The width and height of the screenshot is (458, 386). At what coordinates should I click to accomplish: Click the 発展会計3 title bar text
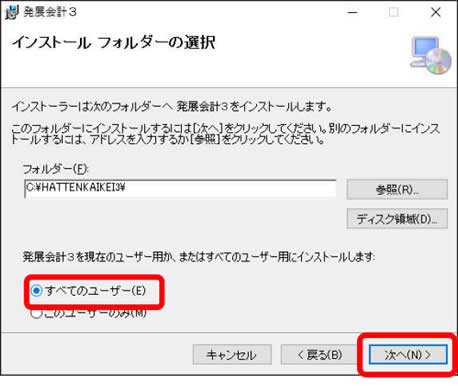click(x=50, y=12)
